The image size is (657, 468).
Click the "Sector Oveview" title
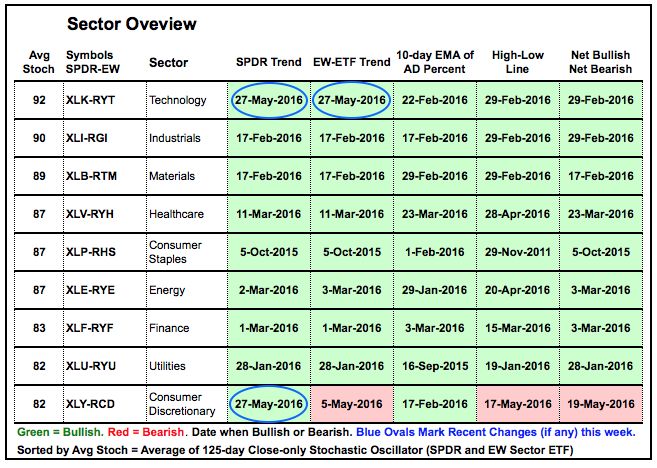click(132, 24)
